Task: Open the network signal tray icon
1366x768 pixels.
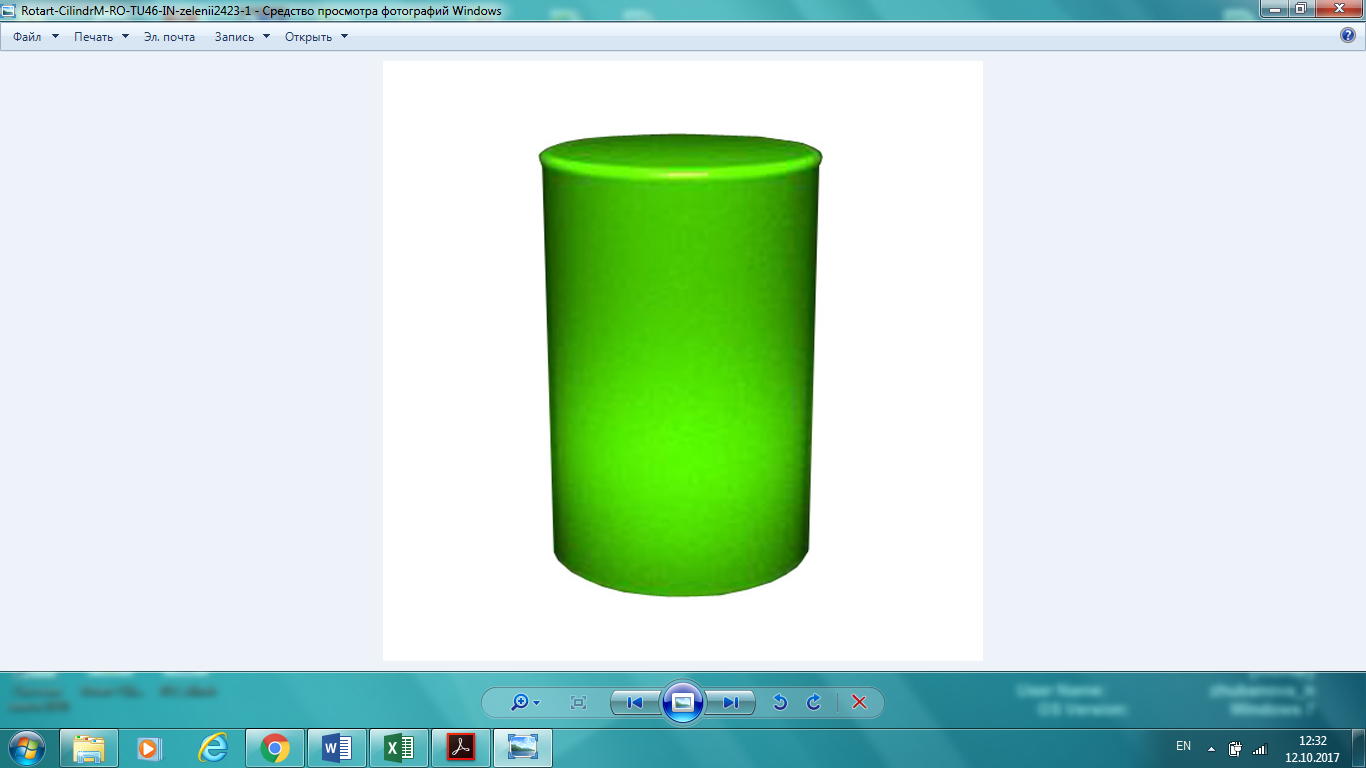Action: [x=1260, y=748]
